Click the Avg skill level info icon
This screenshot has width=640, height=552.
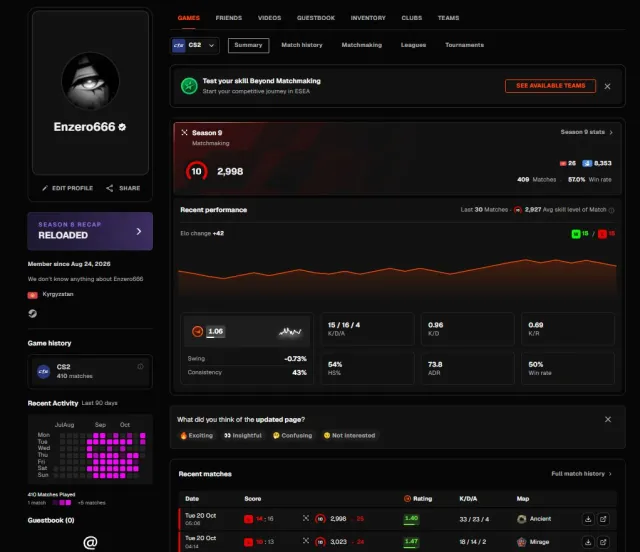click(x=611, y=210)
